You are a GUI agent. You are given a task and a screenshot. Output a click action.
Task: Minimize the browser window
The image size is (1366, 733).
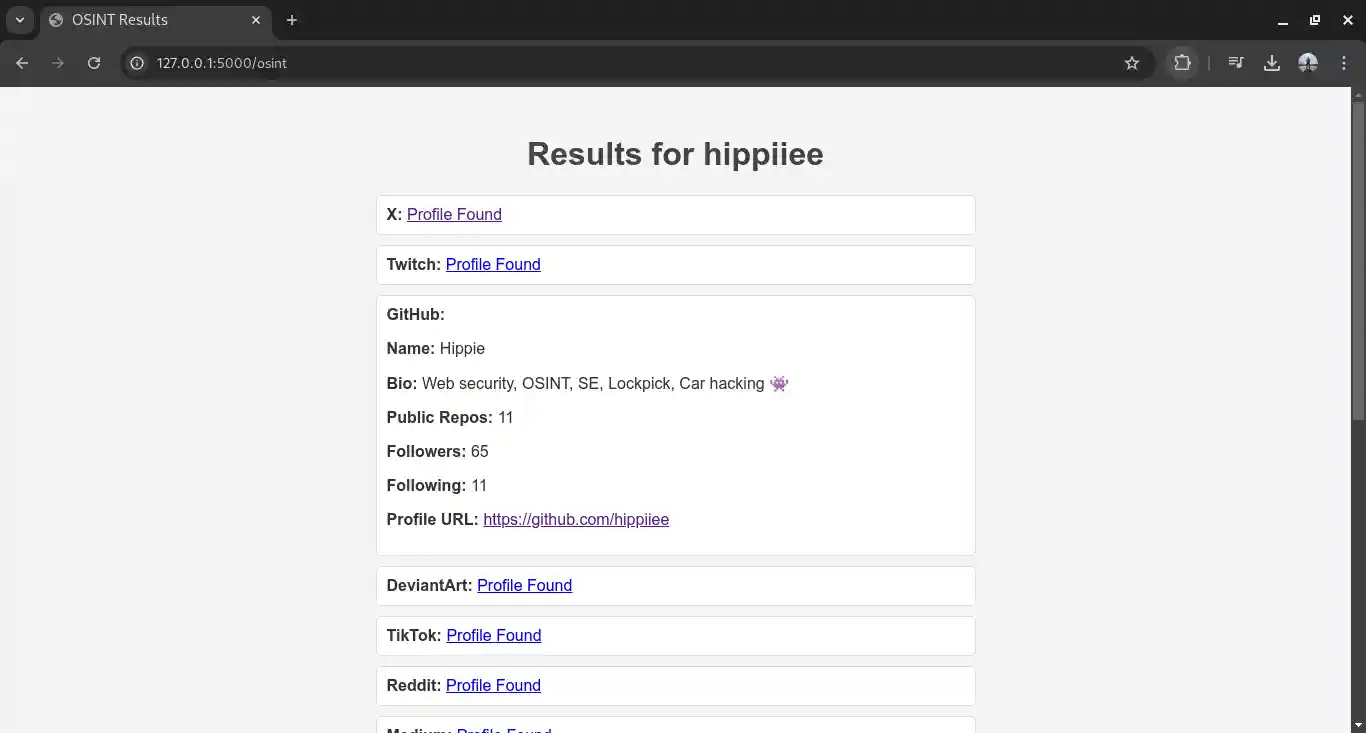tap(1283, 20)
